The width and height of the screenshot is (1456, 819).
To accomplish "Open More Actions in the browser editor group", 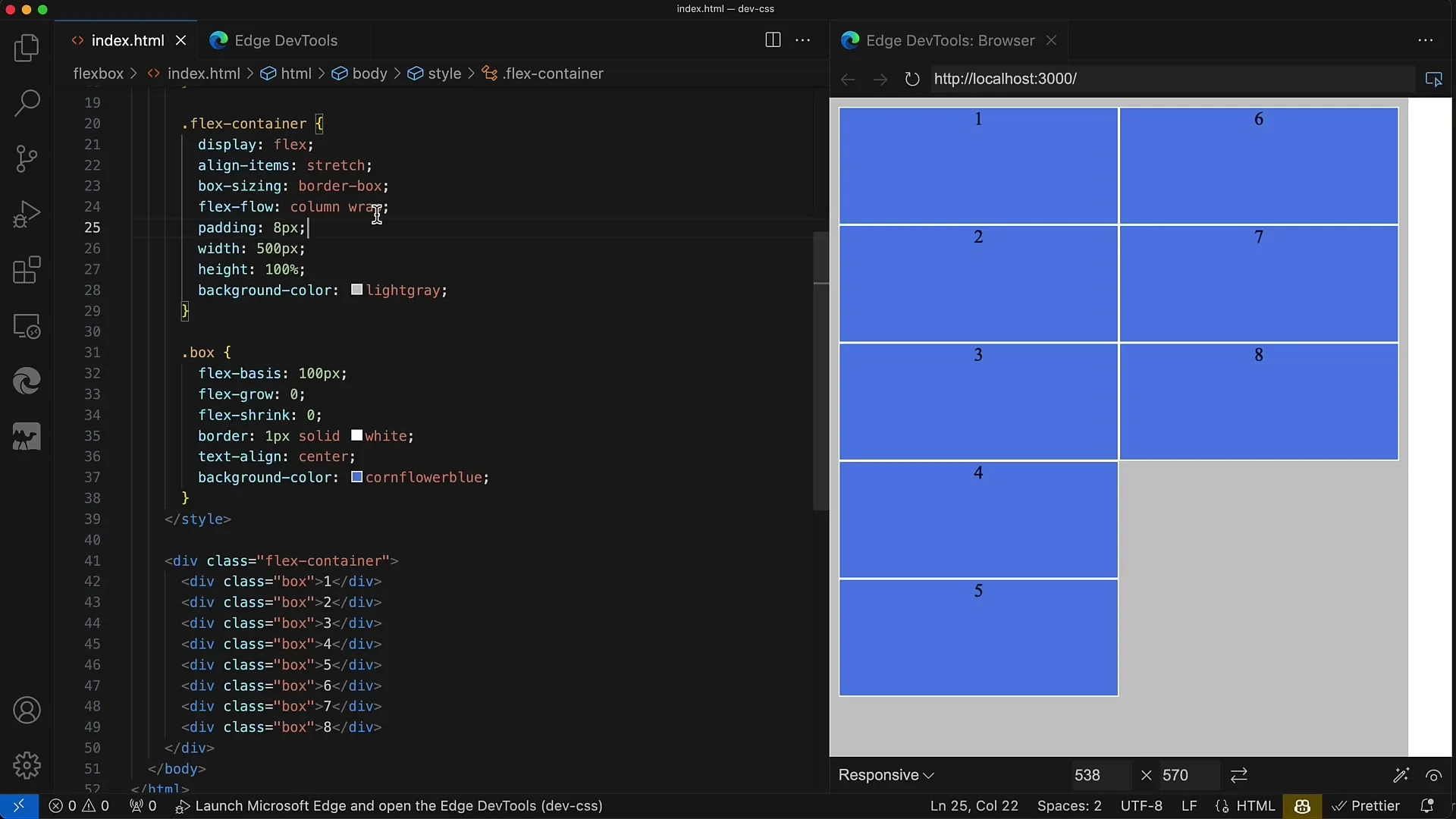I will click(x=1426, y=40).
